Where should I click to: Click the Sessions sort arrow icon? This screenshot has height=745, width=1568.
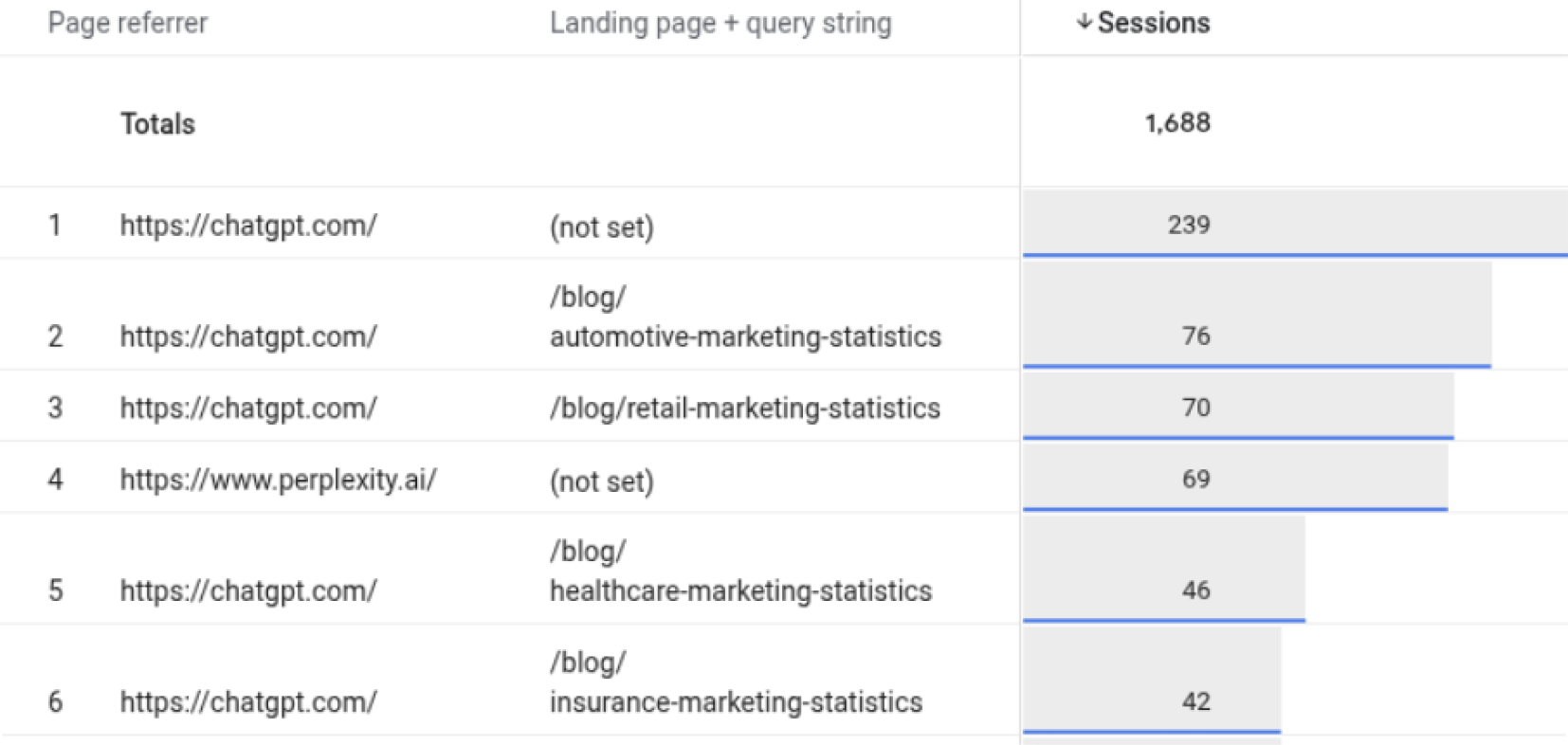(x=1085, y=23)
